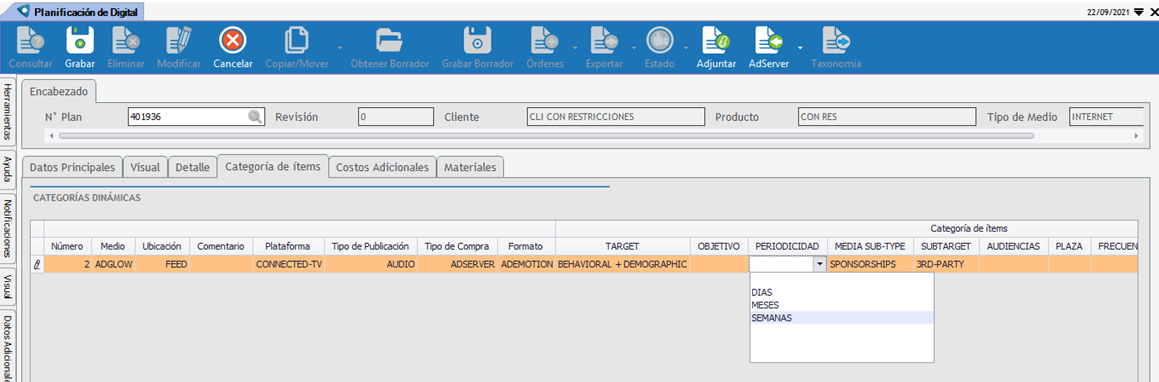Click the Órdenes toolbar icon

pyautogui.click(x=545, y=41)
